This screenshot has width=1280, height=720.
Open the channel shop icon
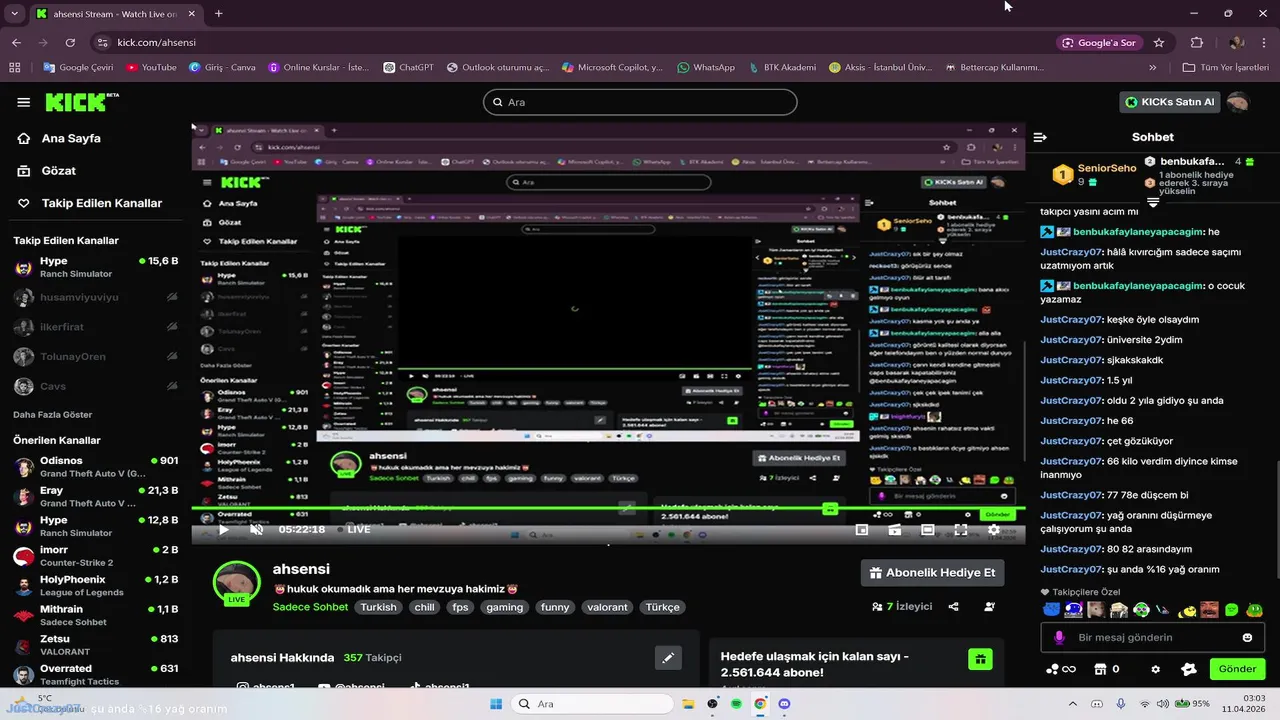1100,669
